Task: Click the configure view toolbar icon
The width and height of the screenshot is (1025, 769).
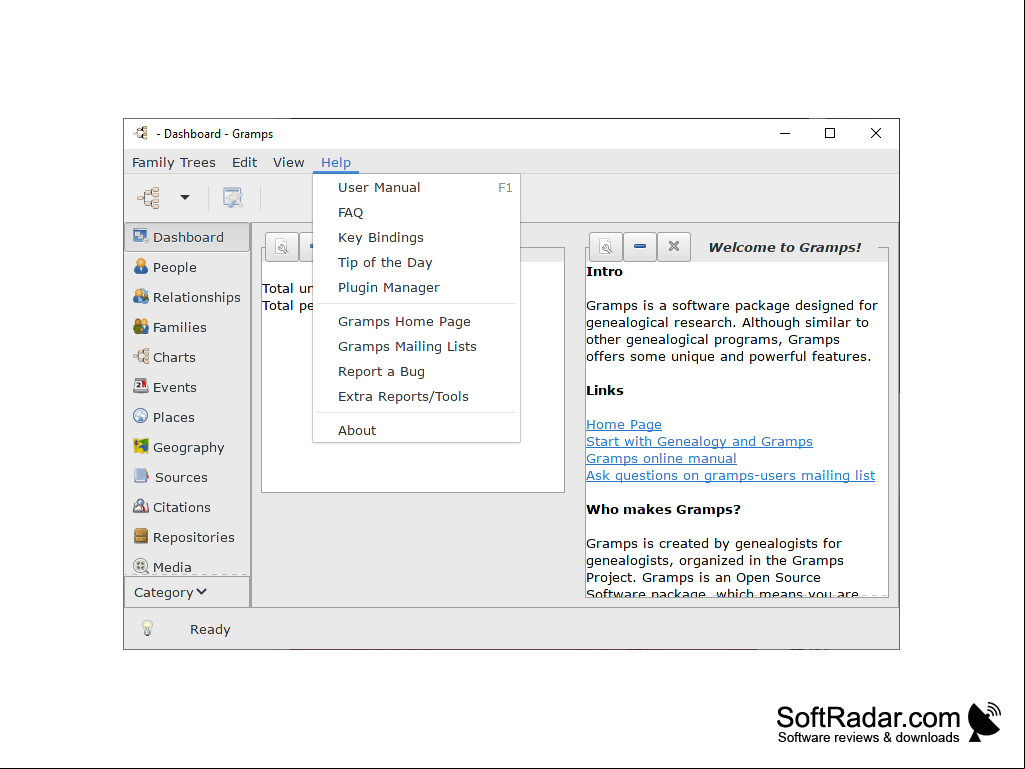Action: pyautogui.click(x=233, y=197)
